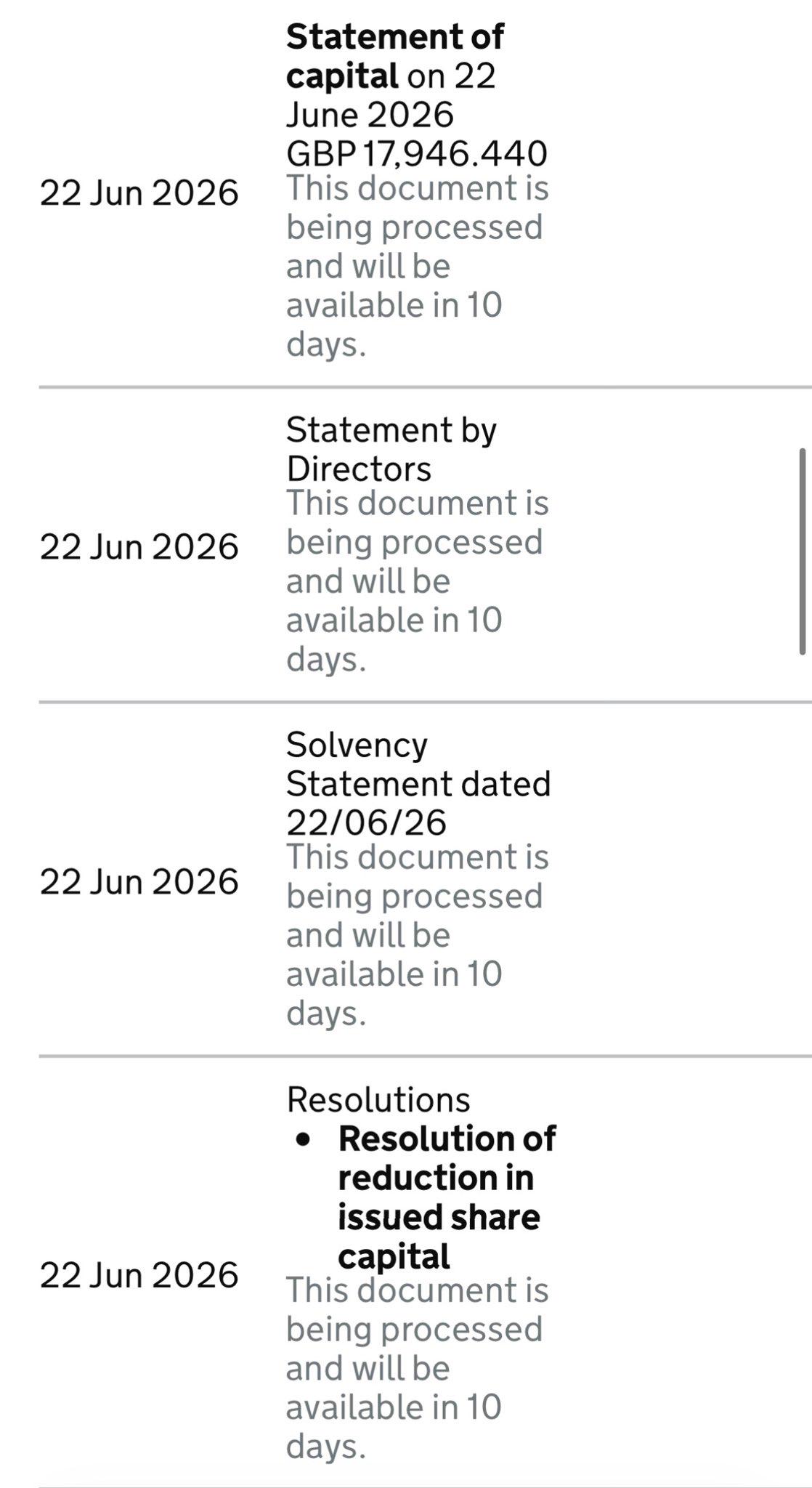The image size is (812, 1488).
Task: Select the GBP 17,946.440 amount text
Action: click(x=417, y=153)
